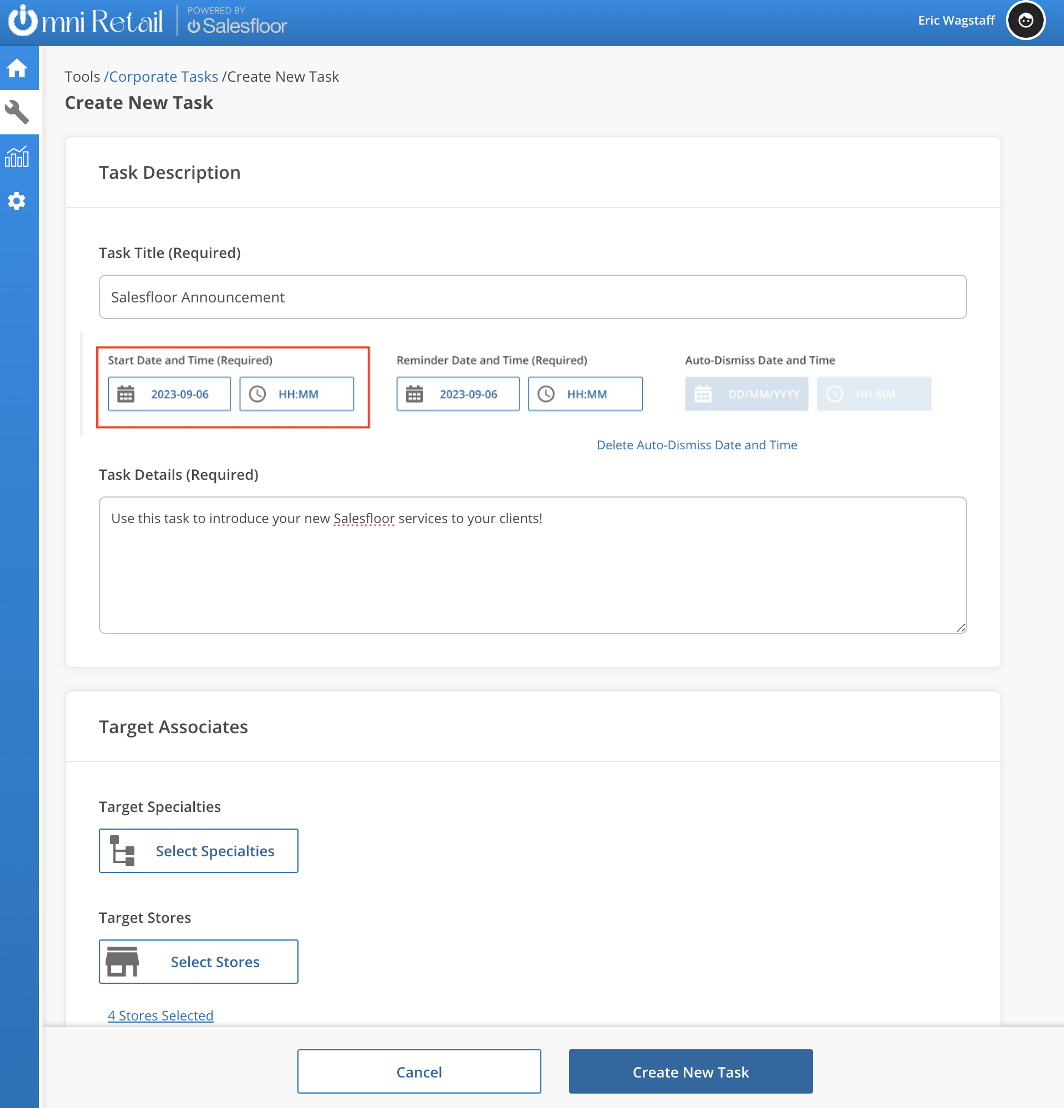Viewport: 1064px width, 1108px height.
Task: Open the Settings gear sidebar icon
Action: [x=17, y=201]
